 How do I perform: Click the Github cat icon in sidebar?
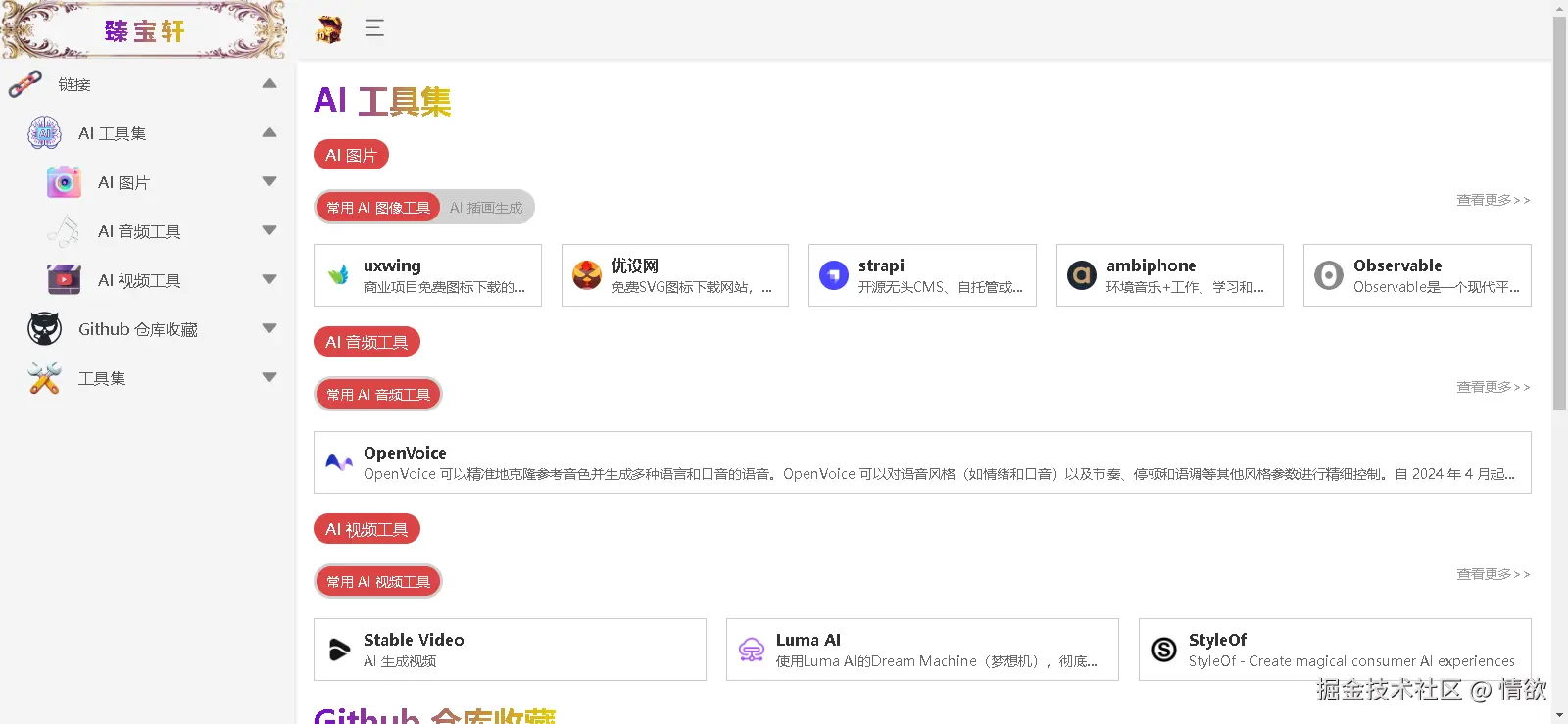45,329
